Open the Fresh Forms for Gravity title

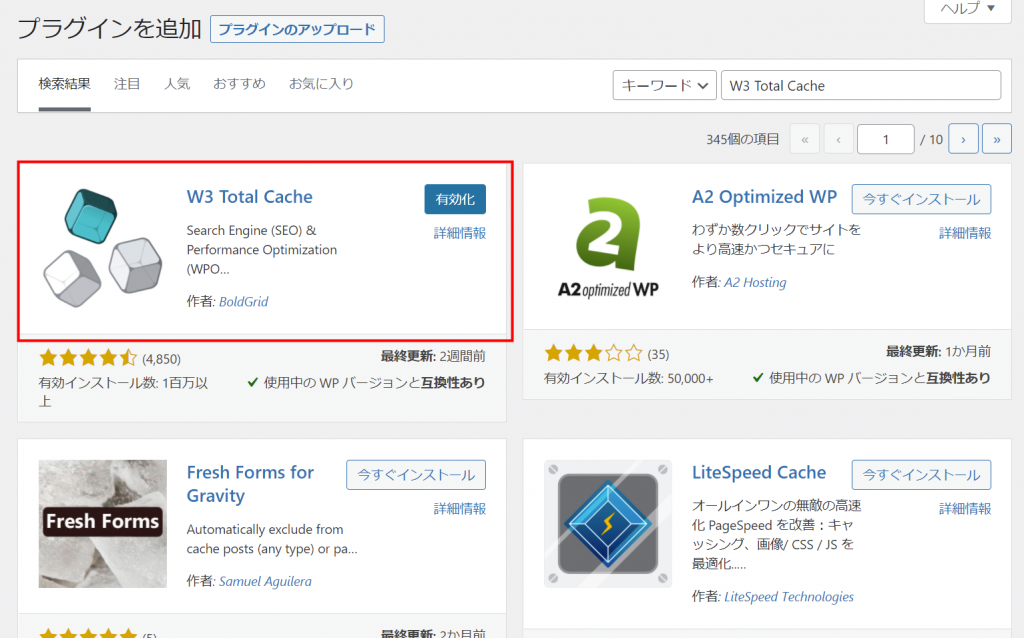coord(250,484)
